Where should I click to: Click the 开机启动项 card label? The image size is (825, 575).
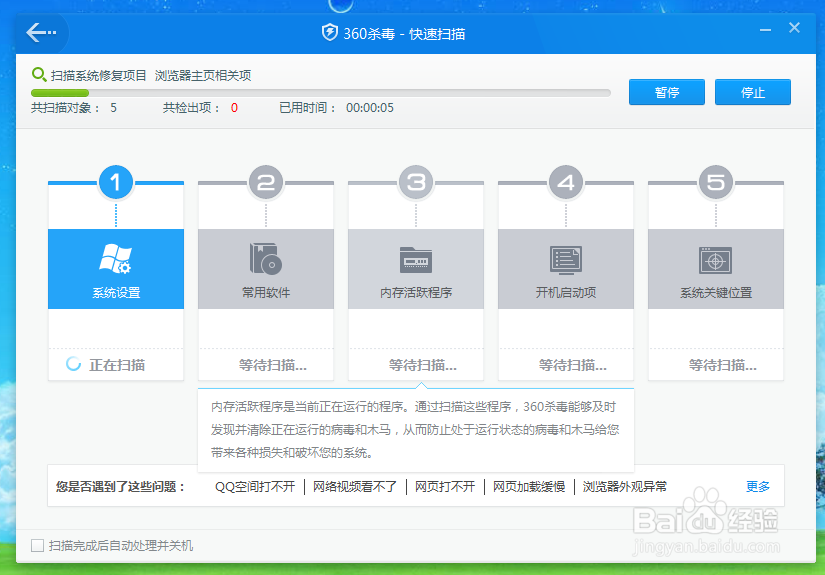point(566,293)
